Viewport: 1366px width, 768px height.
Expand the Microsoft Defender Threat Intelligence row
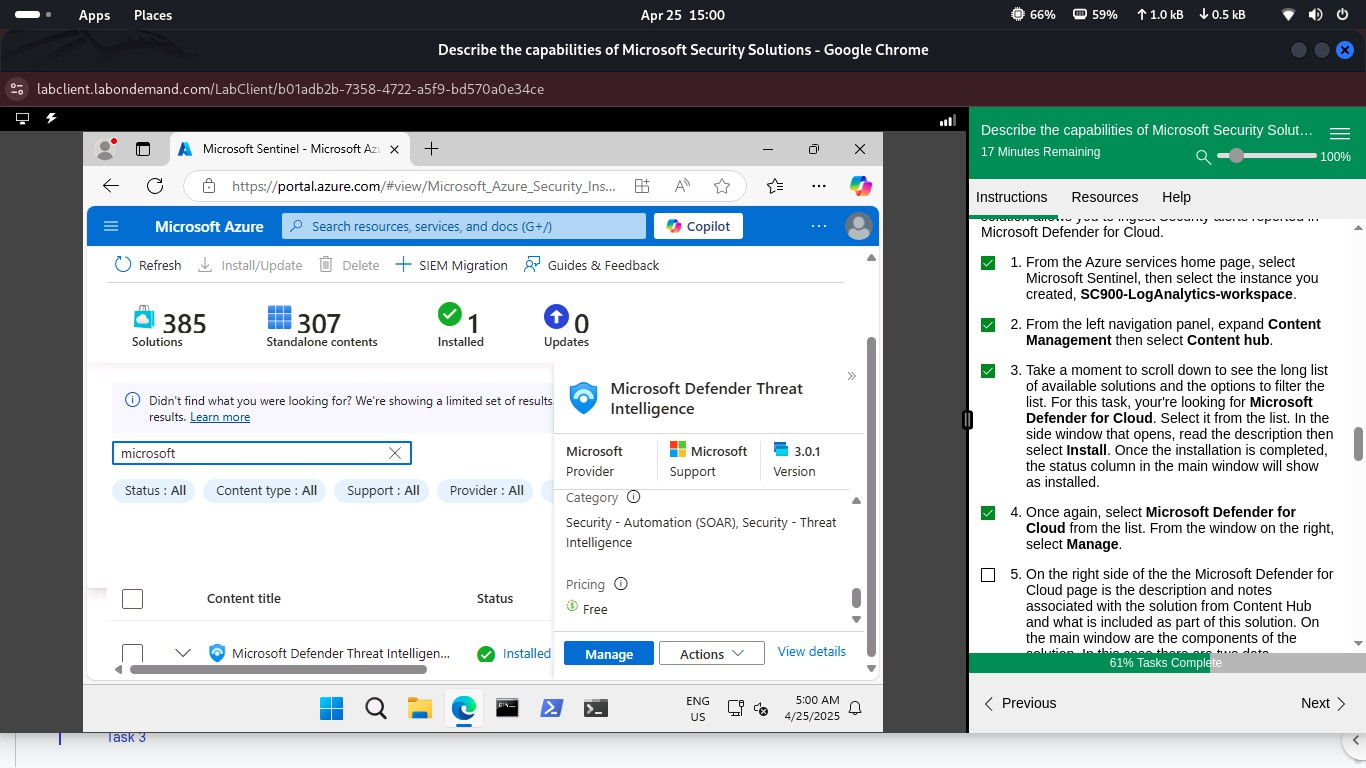point(183,653)
